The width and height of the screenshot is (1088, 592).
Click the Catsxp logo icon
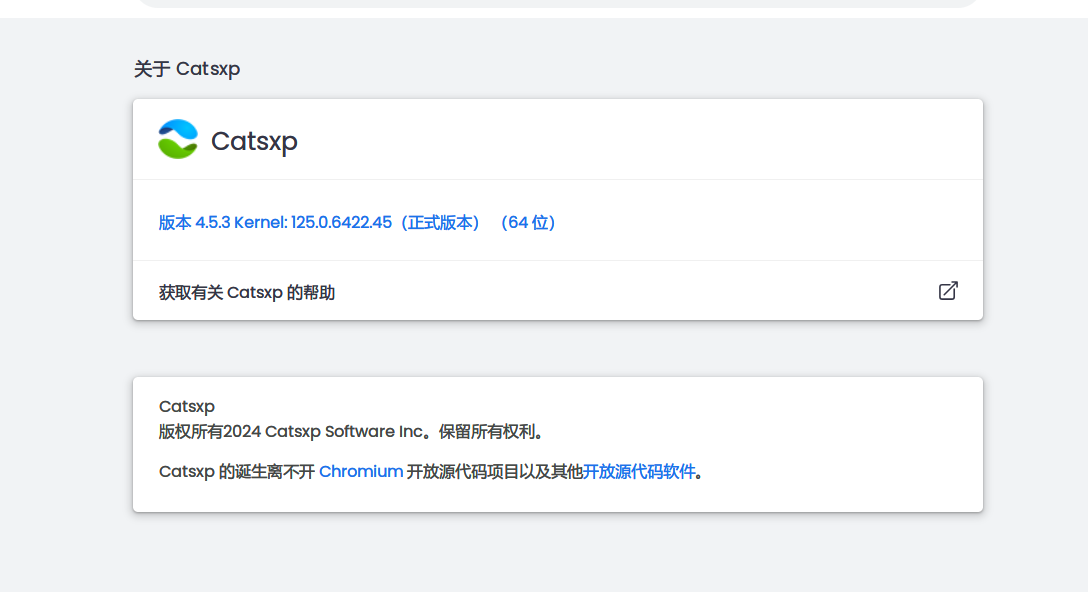point(178,139)
